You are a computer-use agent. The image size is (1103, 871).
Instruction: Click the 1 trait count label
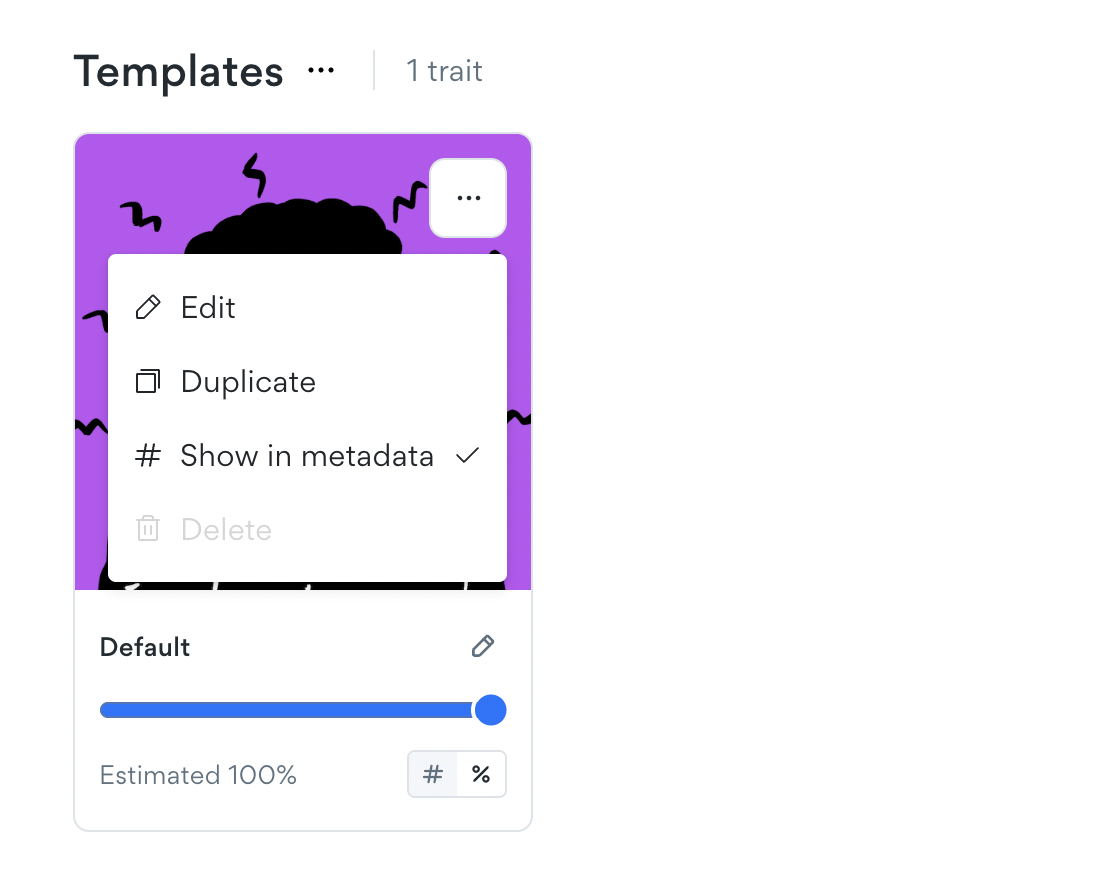444,71
